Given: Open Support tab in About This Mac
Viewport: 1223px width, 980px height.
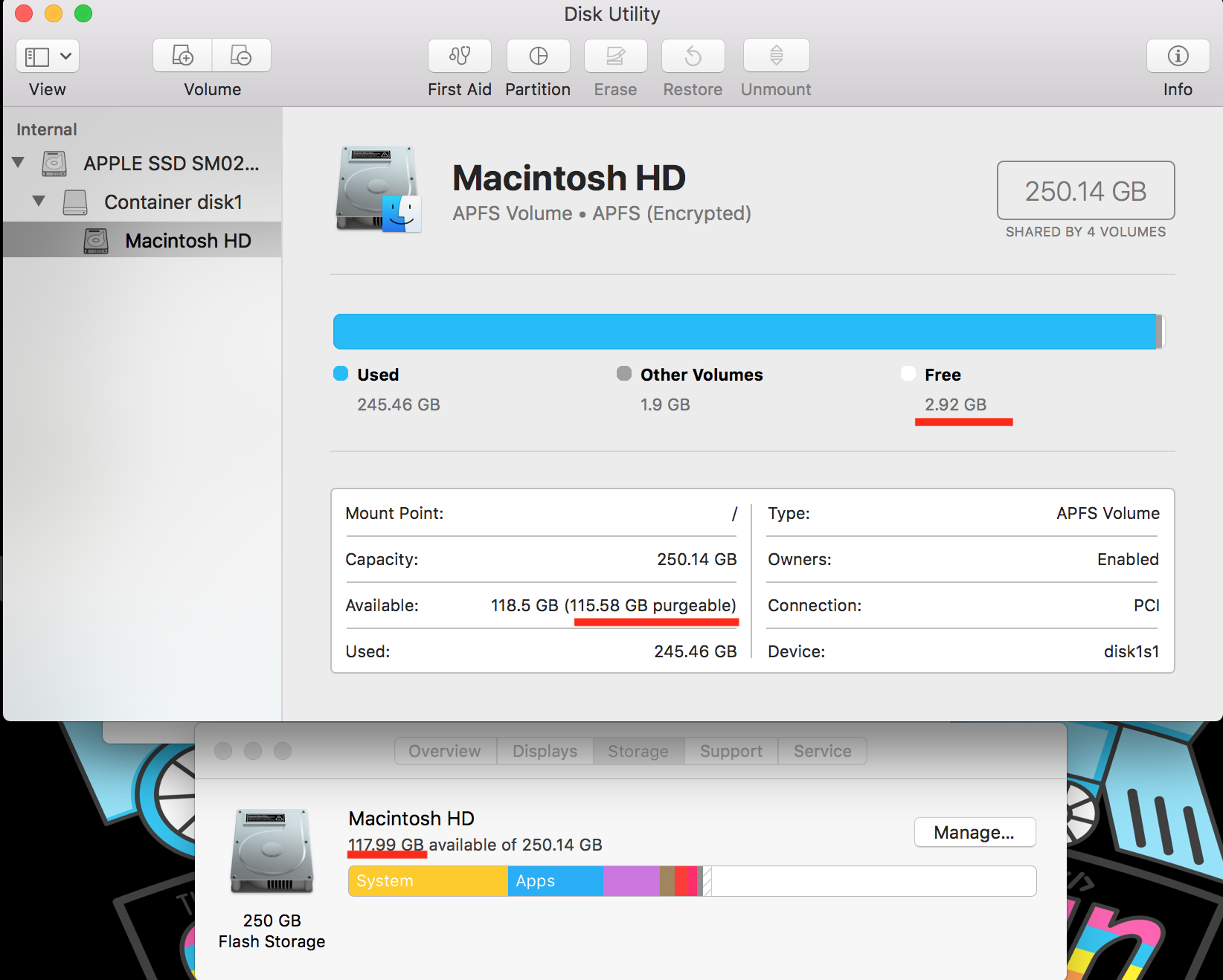Looking at the screenshot, I should 731,751.
